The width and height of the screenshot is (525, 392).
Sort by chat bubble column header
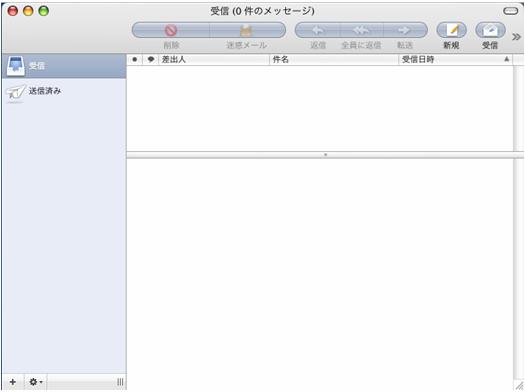tap(151, 60)
